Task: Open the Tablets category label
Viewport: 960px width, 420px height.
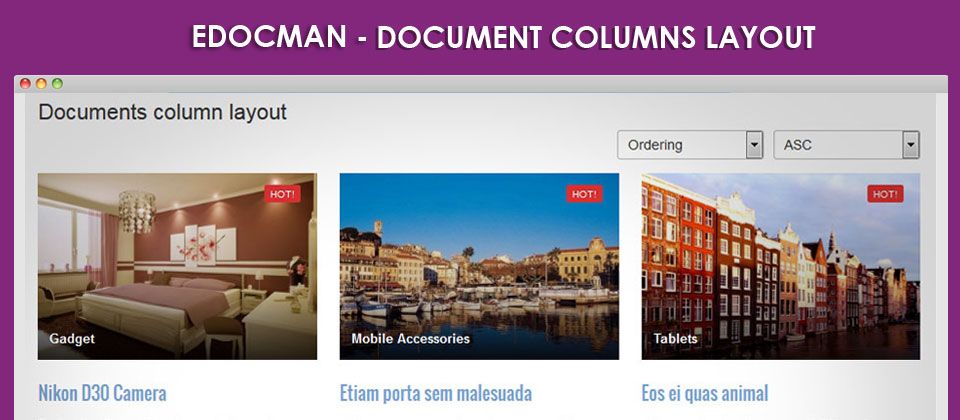Action: (x=675, y=339)
